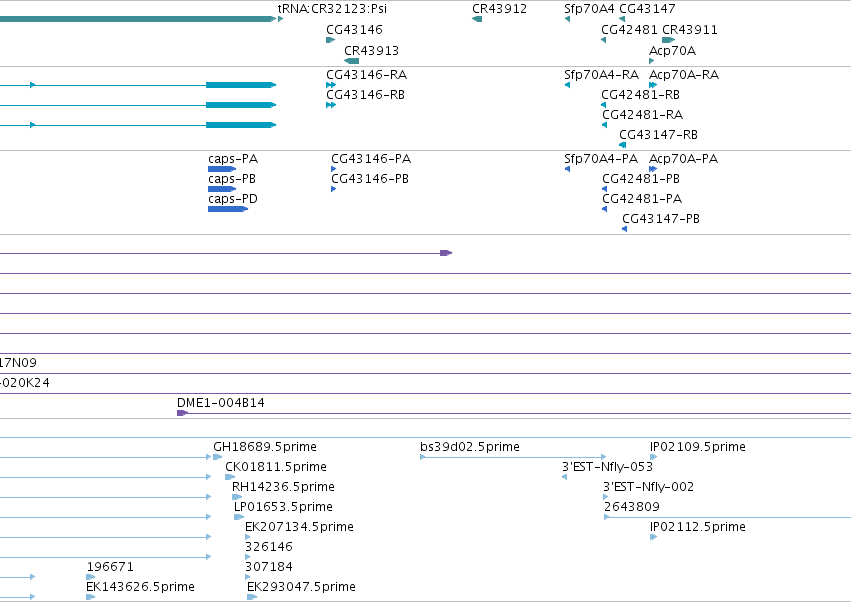
Task: Select the Acp70A-RA transcript label
Action: pos(684,74)
